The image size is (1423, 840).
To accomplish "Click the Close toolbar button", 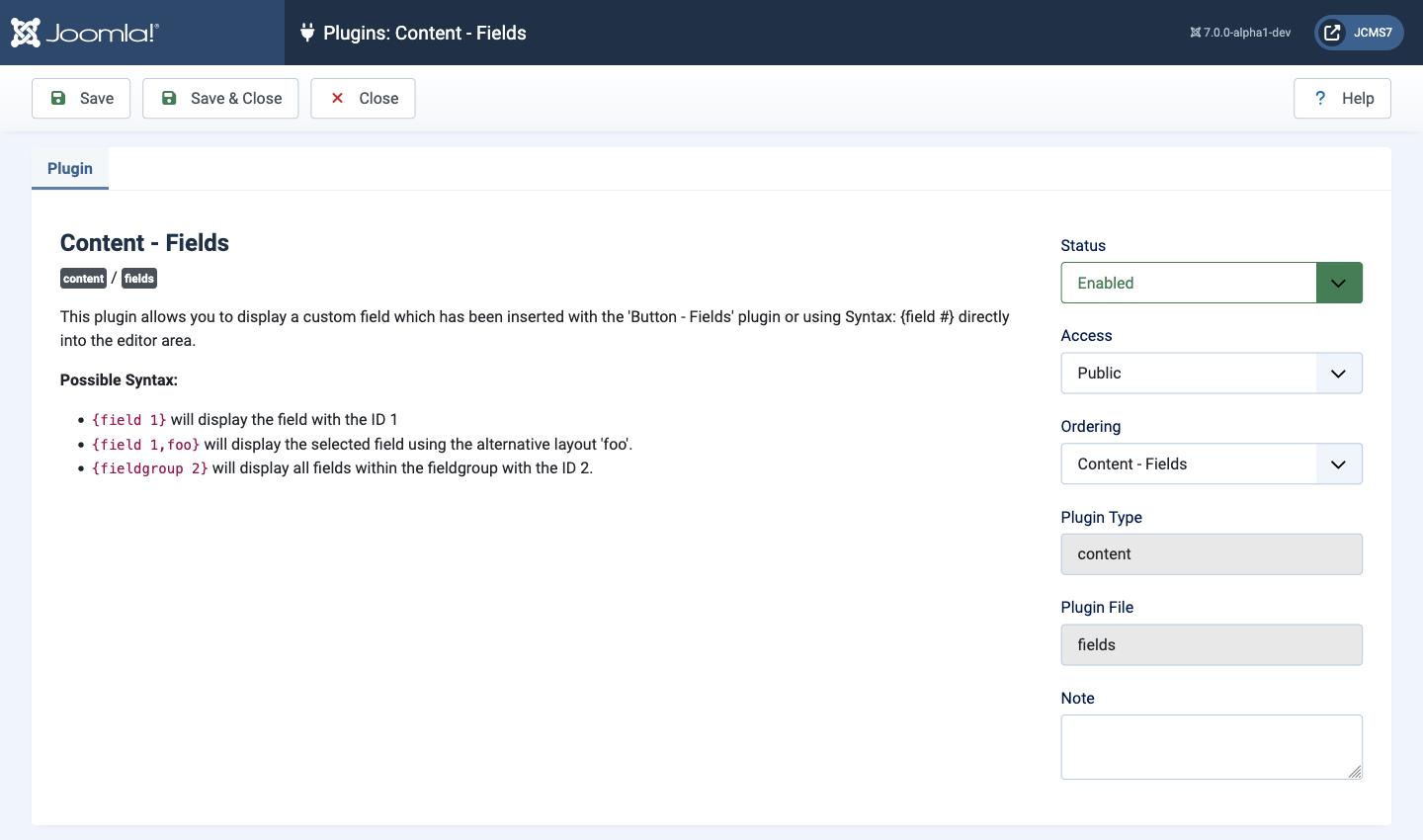I will [363, 98].
